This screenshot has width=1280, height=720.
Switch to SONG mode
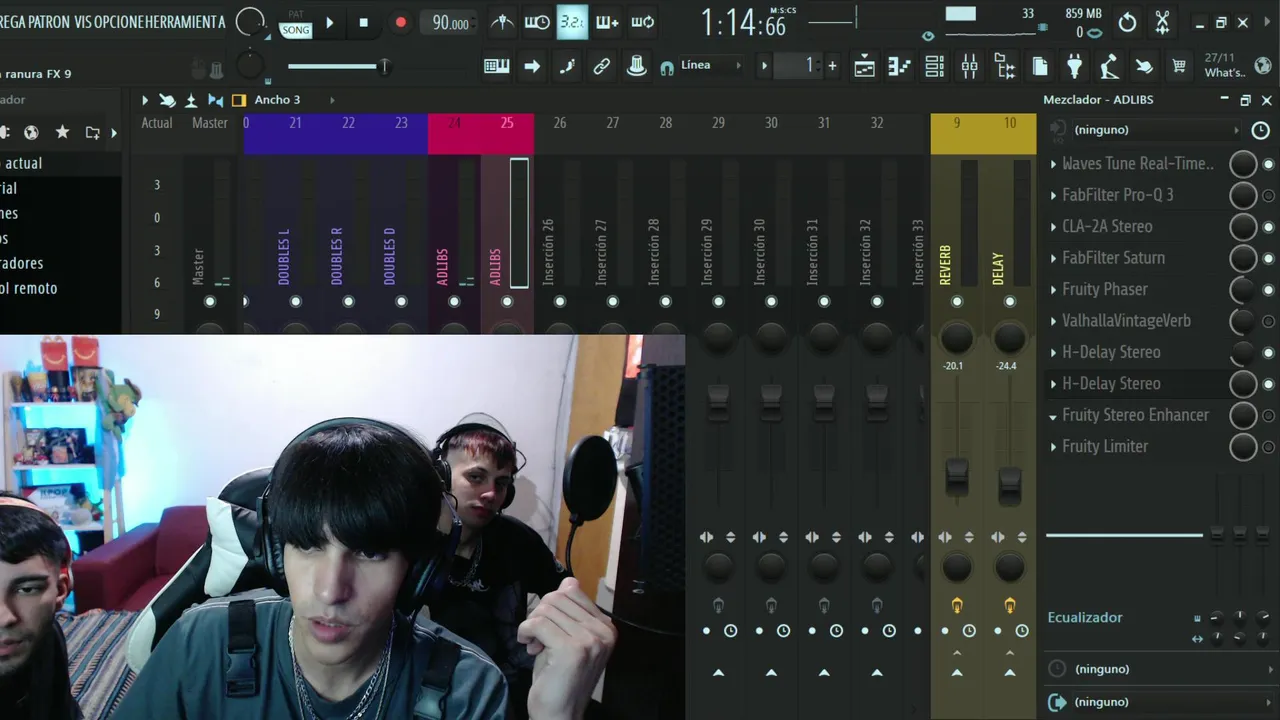coord(295,30)
